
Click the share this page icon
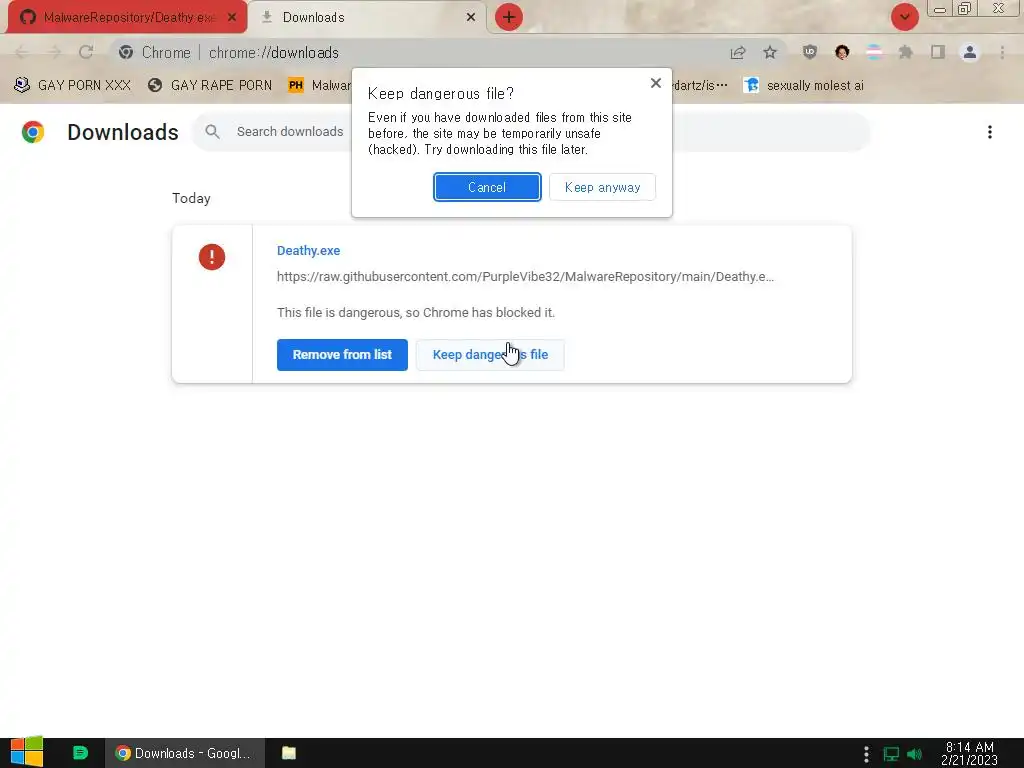coord(738,52)
